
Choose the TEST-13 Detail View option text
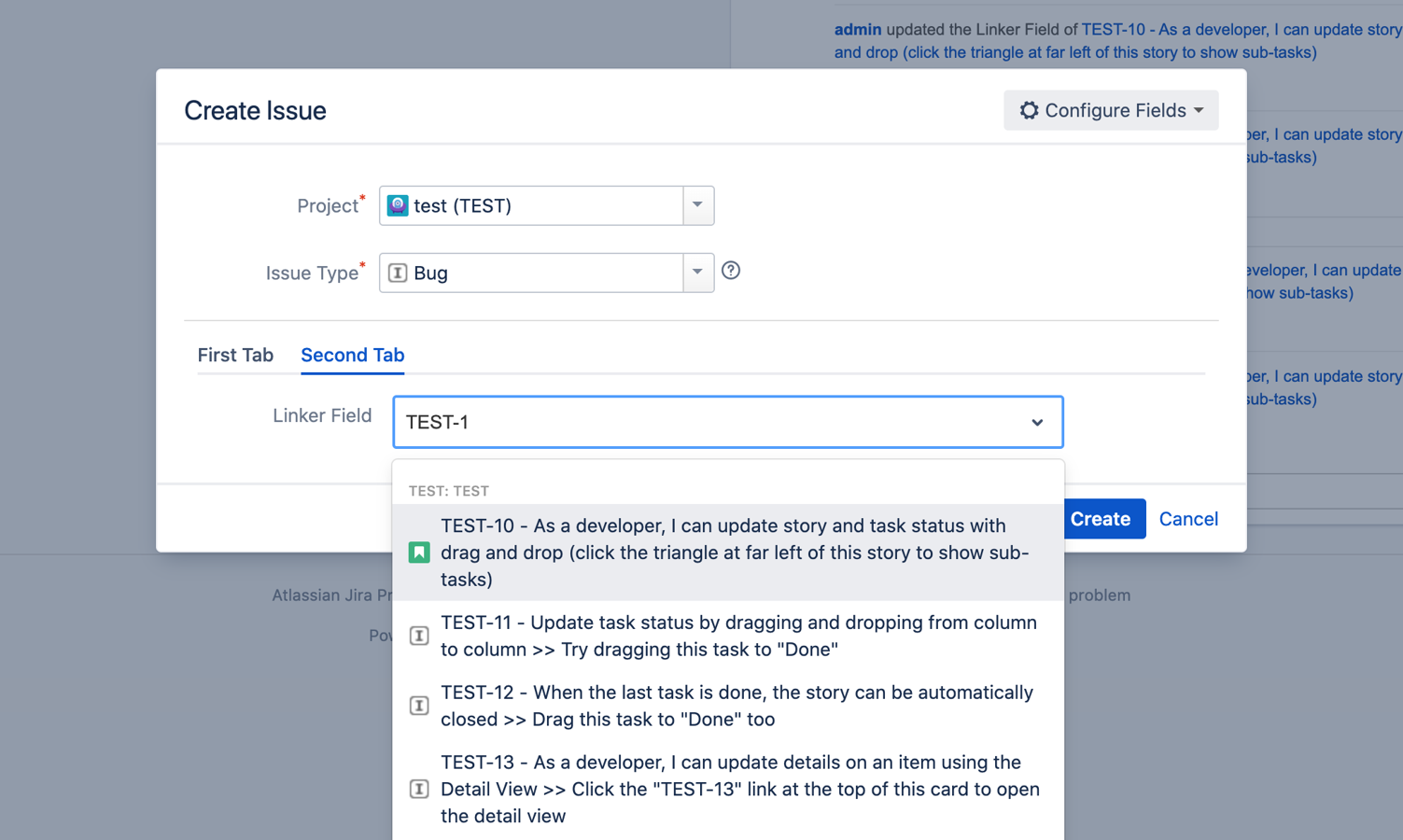[739, 790]
